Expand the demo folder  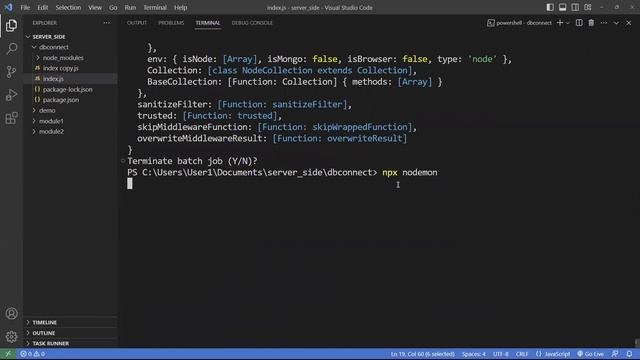pos(47,110)
